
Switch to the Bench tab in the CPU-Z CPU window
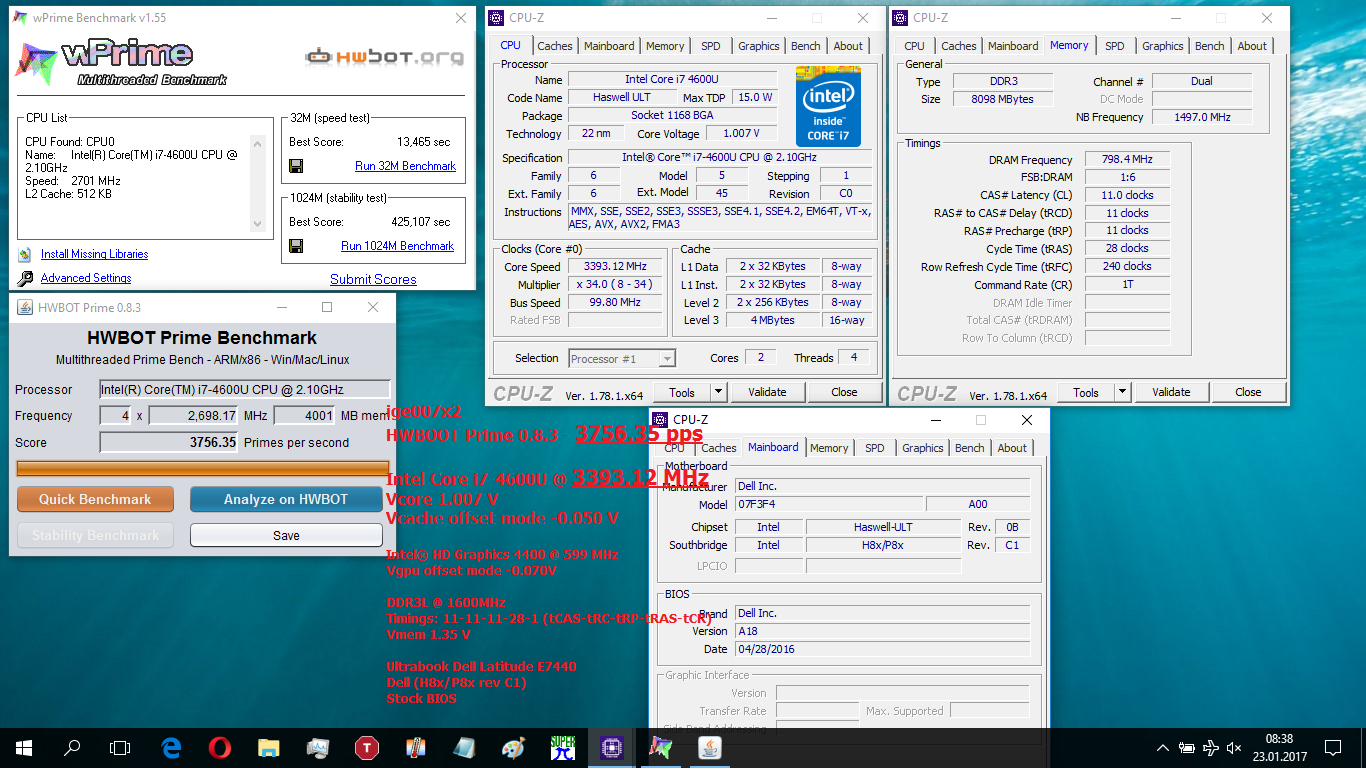806,46
